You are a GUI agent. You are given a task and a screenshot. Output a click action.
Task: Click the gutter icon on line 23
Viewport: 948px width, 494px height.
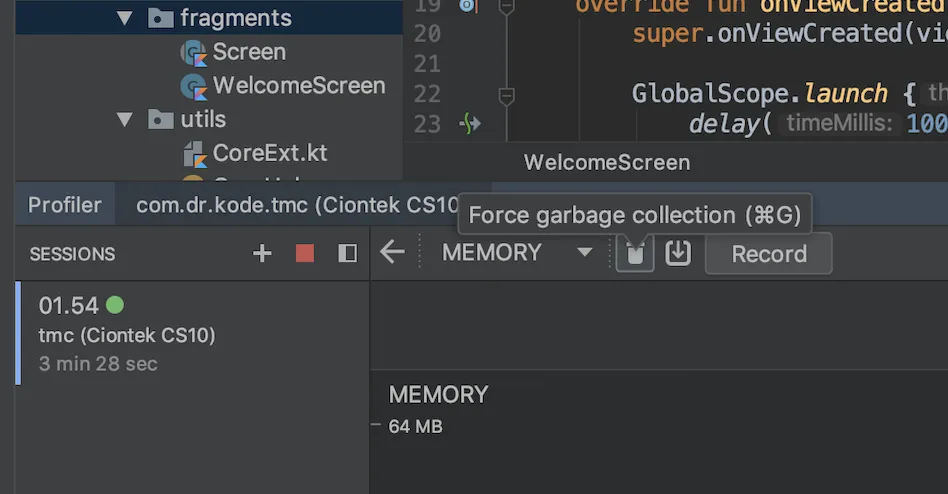470,123
